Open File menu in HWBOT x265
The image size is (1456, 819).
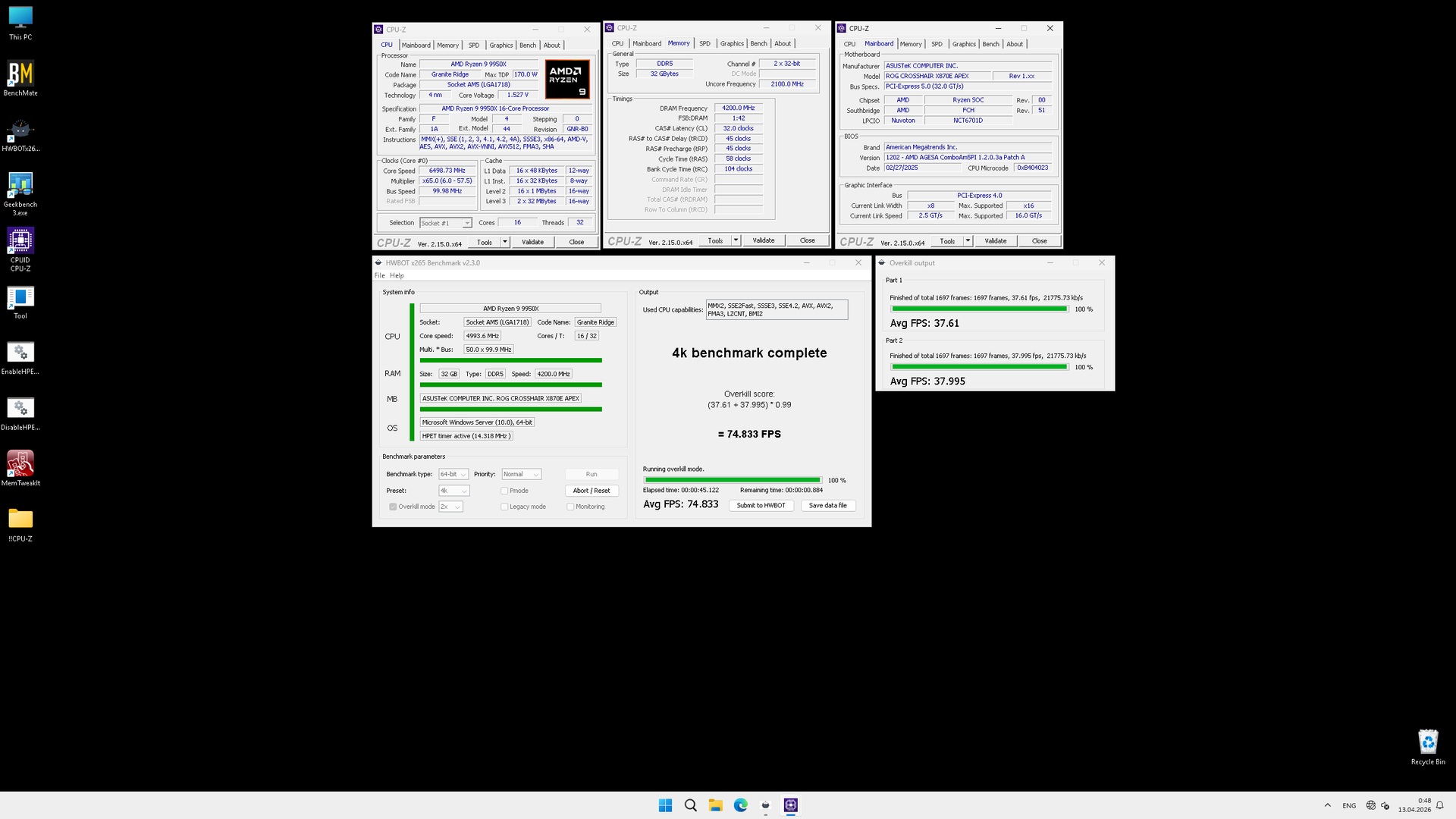pos(379,275)
